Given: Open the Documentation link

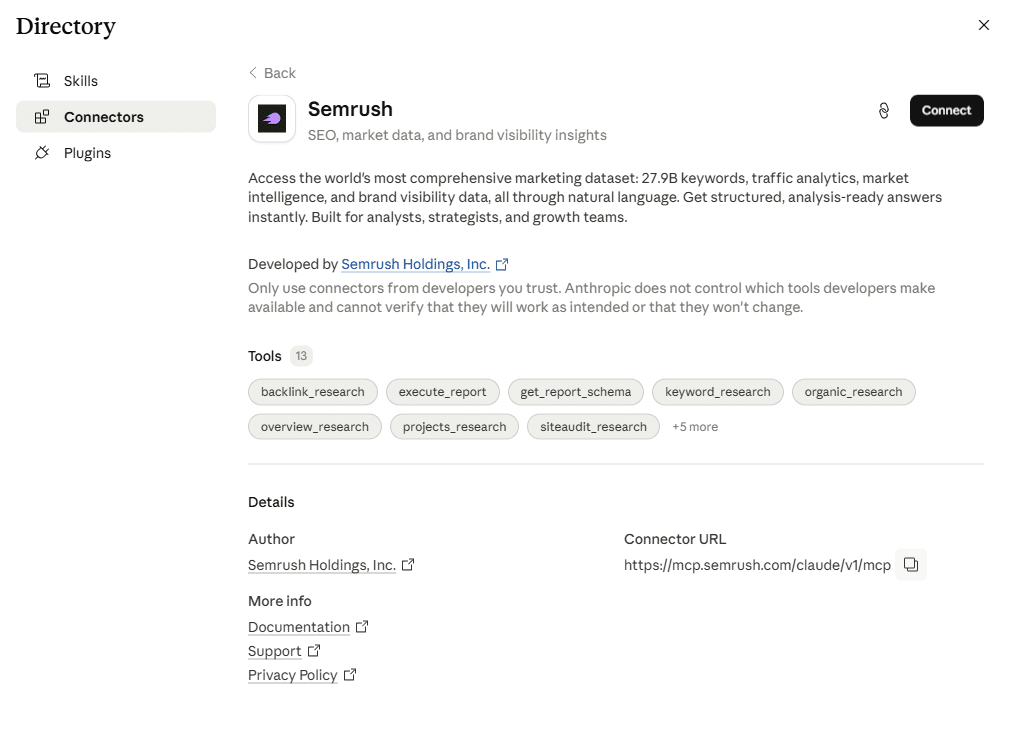Looking at the screenshot, I should pos(299,626).
